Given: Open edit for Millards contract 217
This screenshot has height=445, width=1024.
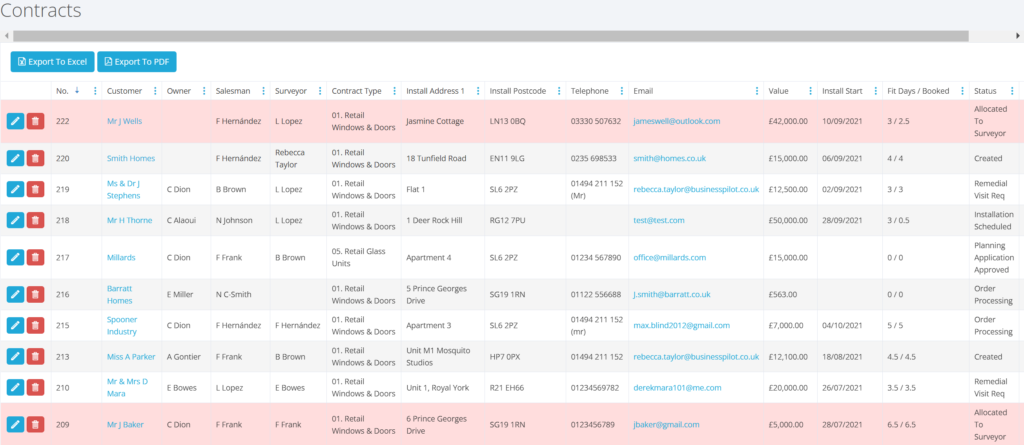Looking at the screenshot, I should (x=15, y=257).
